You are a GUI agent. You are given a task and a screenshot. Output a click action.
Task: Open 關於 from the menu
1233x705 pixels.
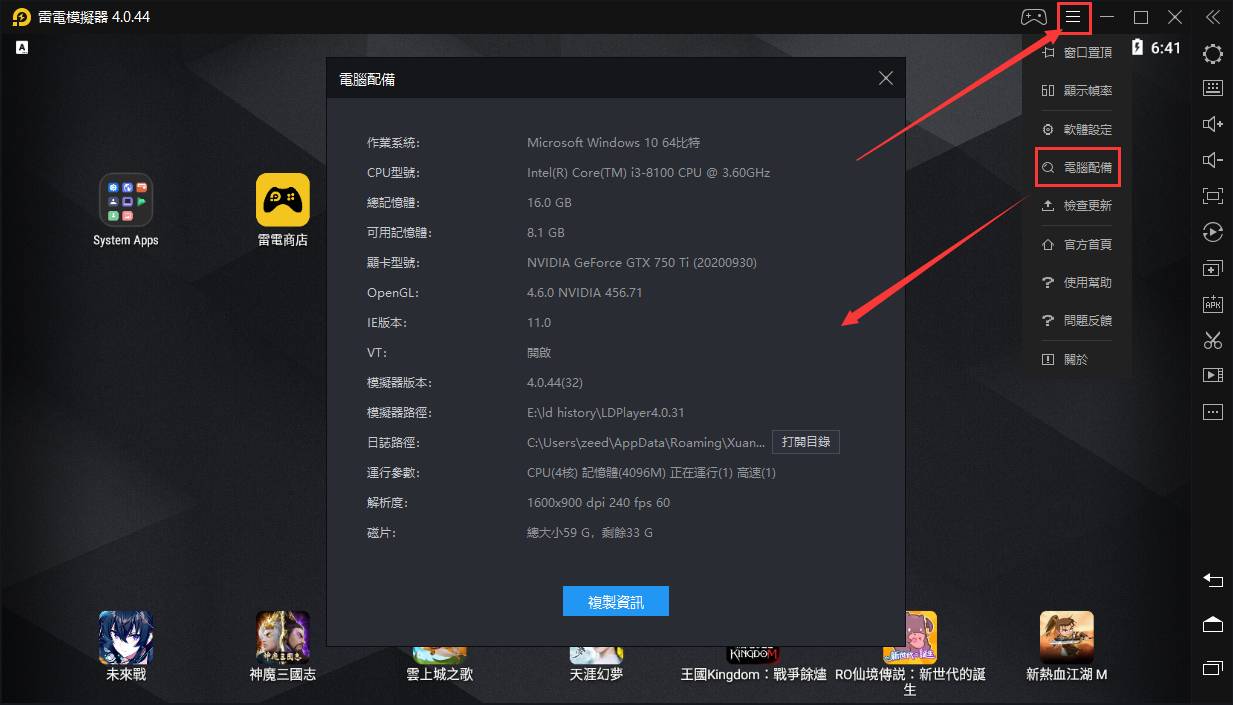(x=1066, y=360)
